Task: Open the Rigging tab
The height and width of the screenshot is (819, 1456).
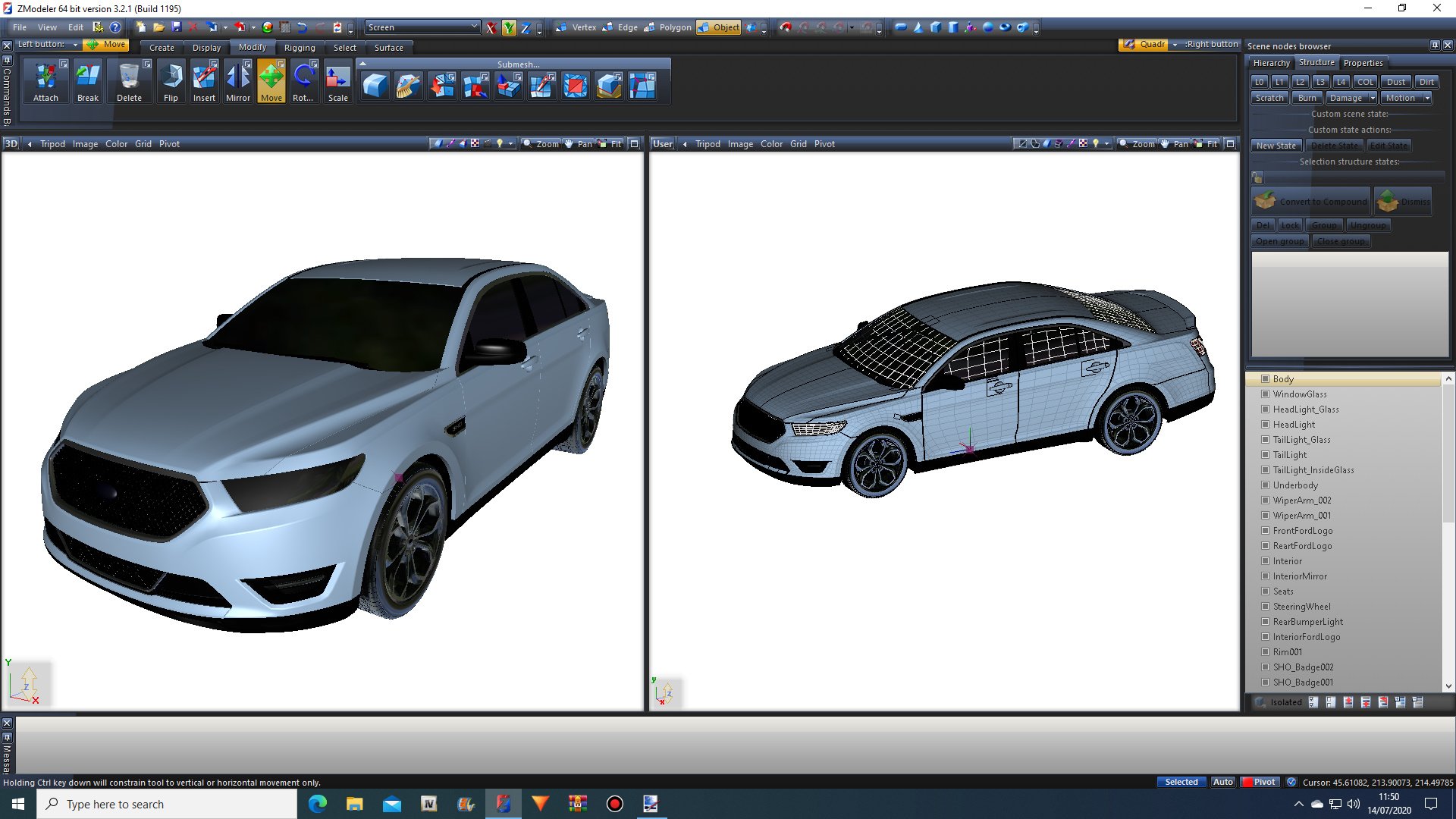Action: click(300, 48)
